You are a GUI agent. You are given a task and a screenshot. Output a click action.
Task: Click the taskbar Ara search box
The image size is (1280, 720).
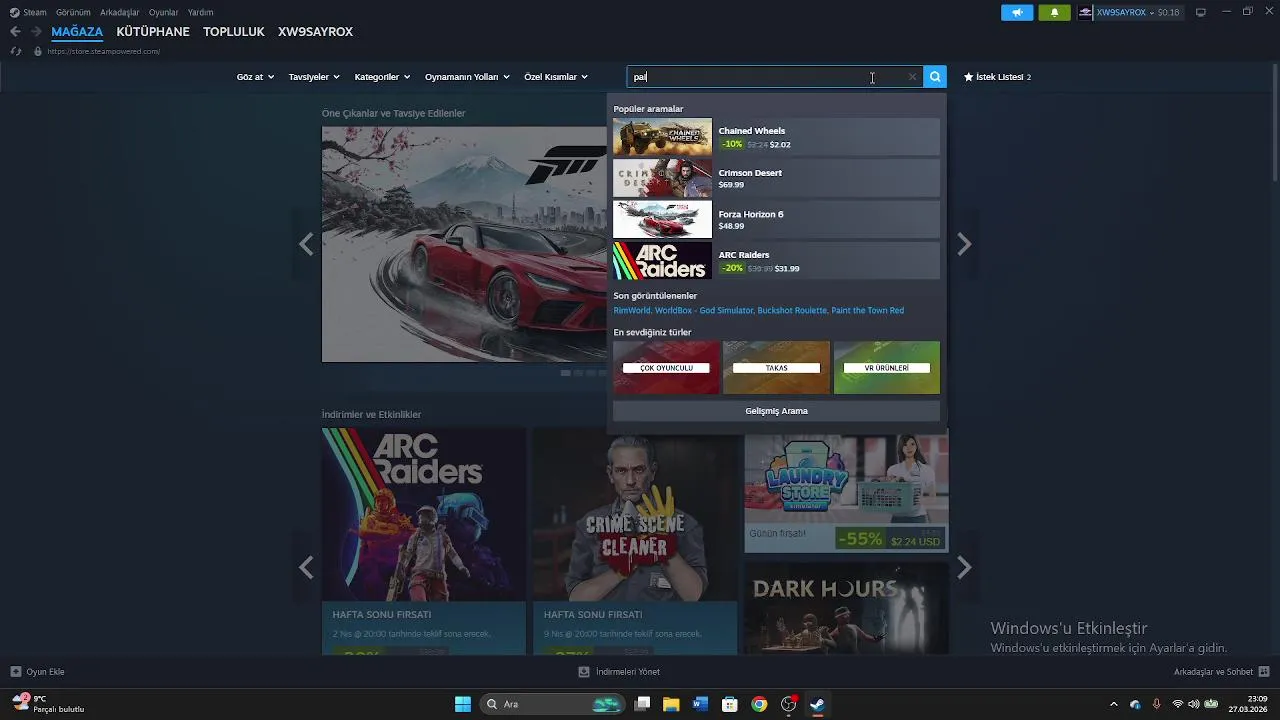pos(553,704)
